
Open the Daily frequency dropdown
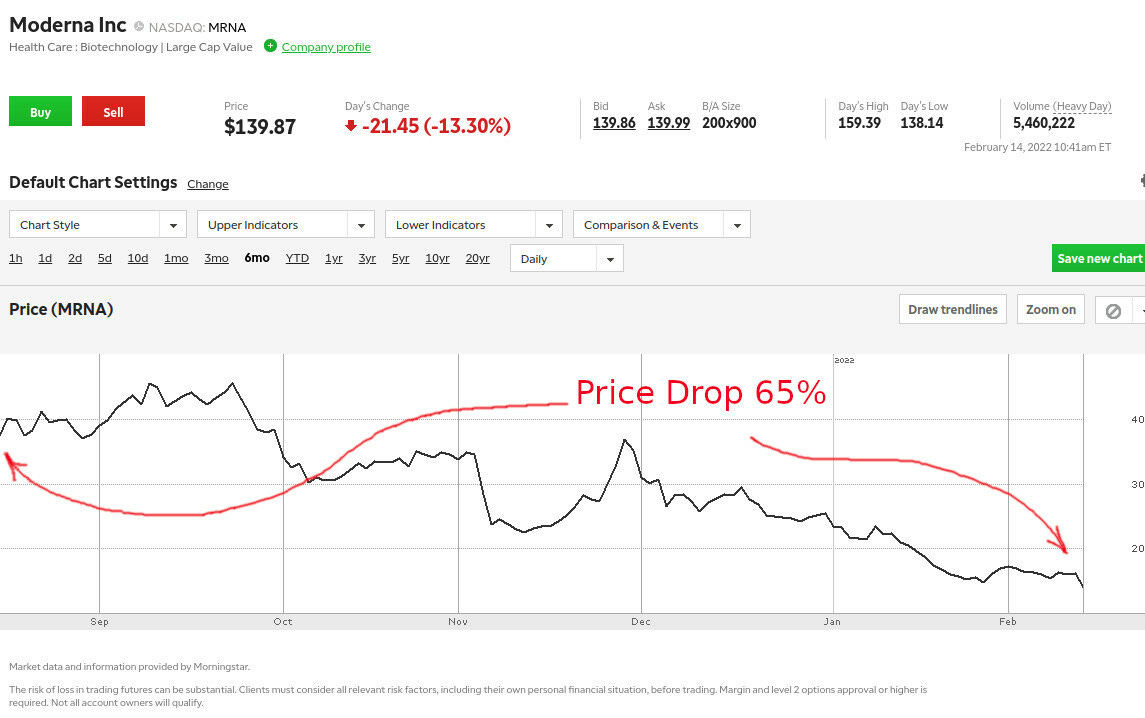[x=567, y=259]
